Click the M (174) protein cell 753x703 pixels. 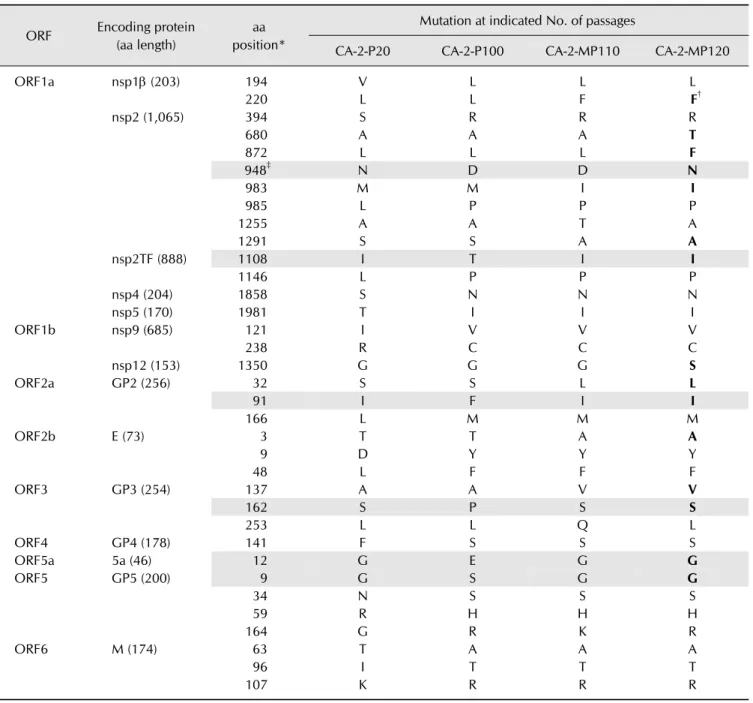coord(134,649)
